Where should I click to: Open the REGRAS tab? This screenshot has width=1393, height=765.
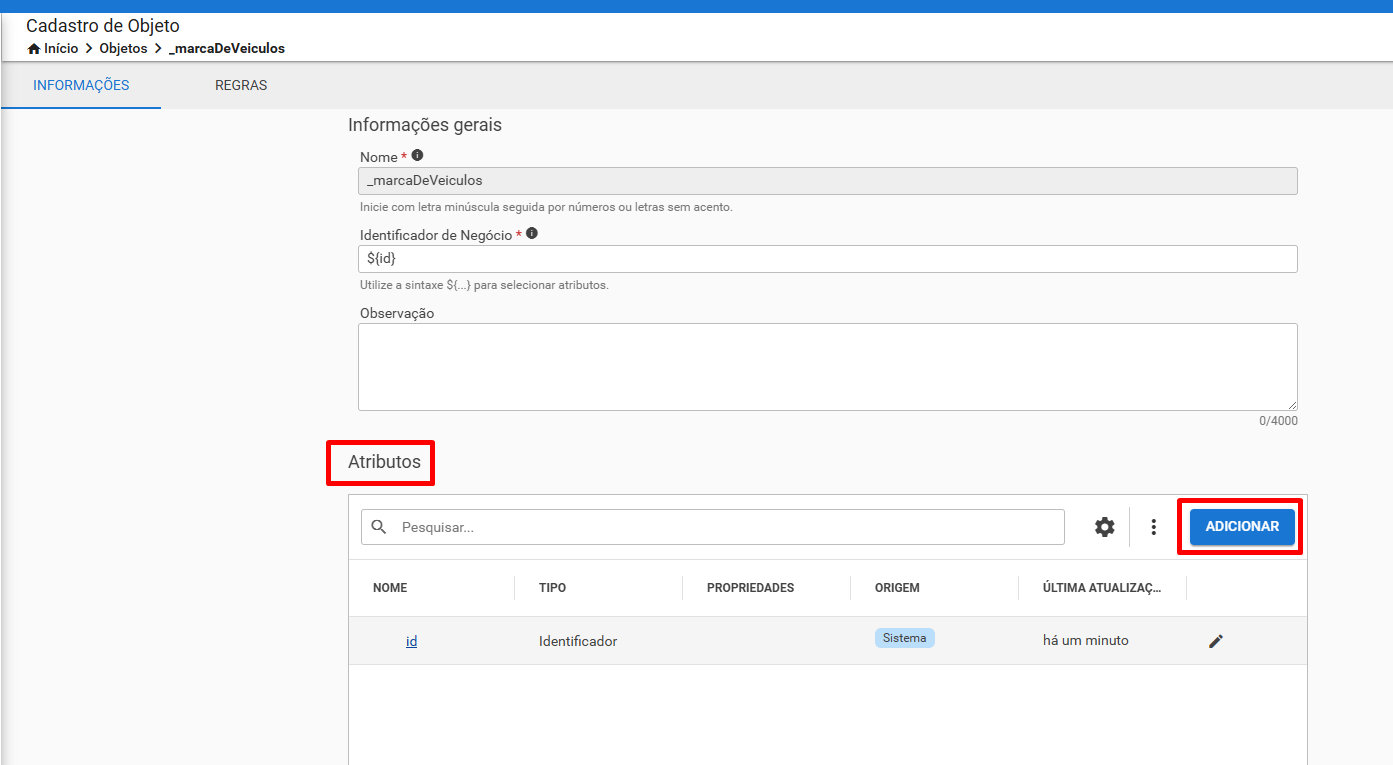click(241, 85)
